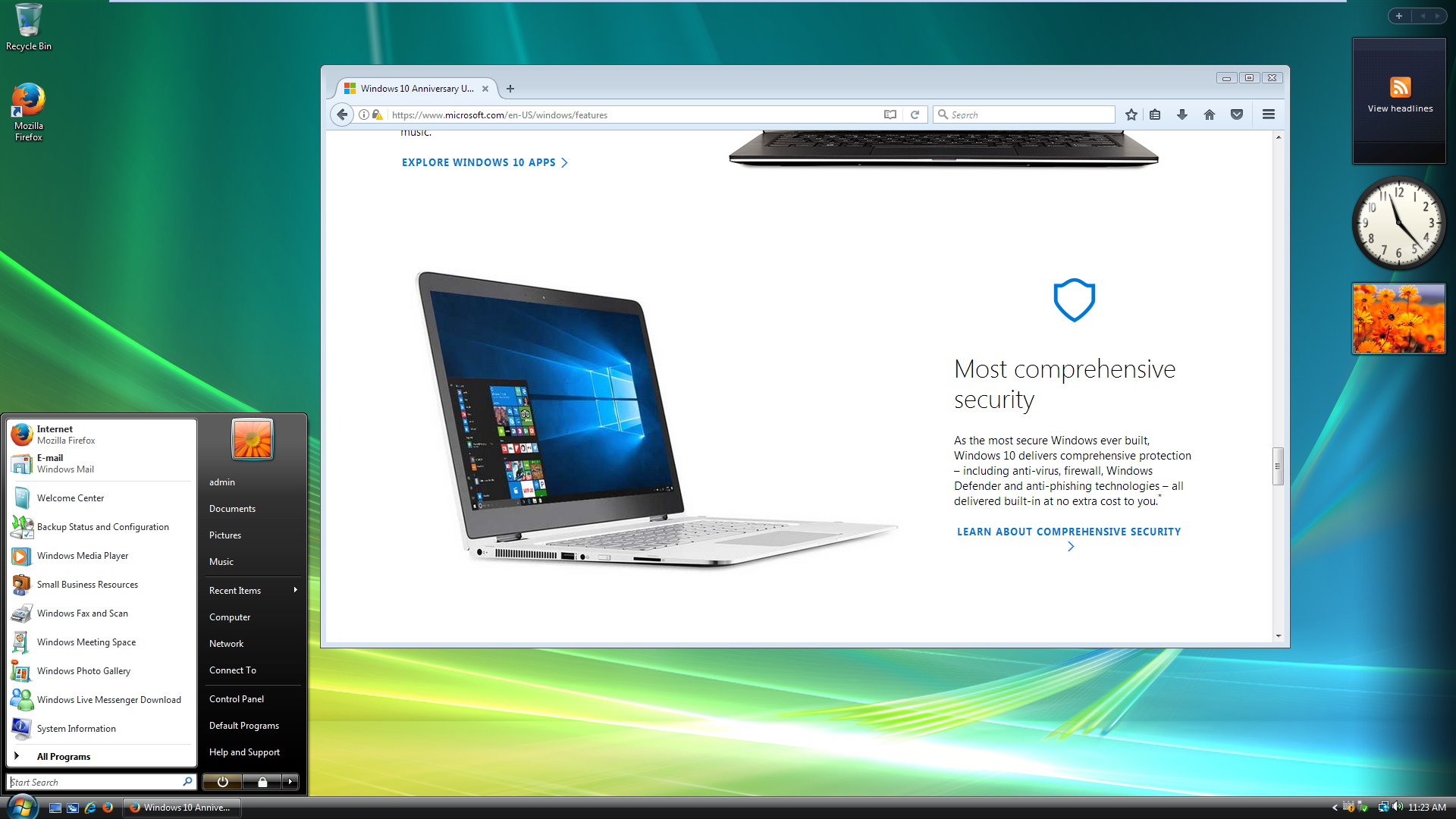Click the Firefox Search bar field

tap(1024, 114)
